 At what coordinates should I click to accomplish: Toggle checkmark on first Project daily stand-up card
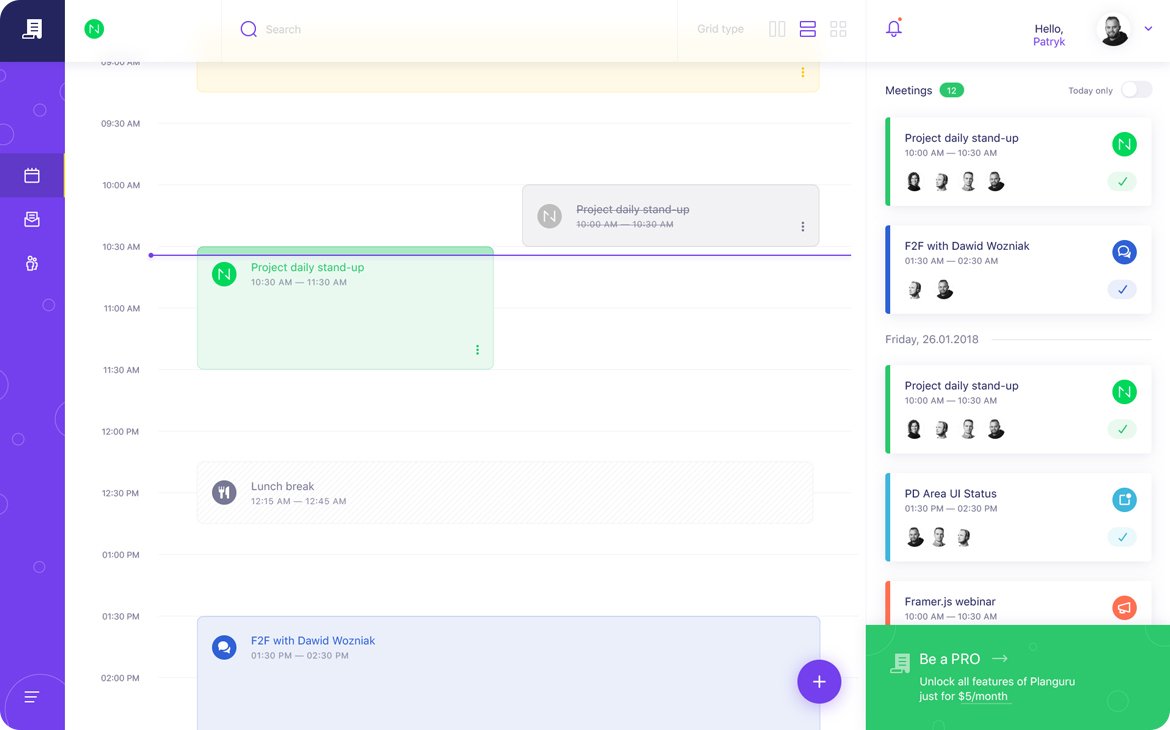click(x=1122, y=181)
